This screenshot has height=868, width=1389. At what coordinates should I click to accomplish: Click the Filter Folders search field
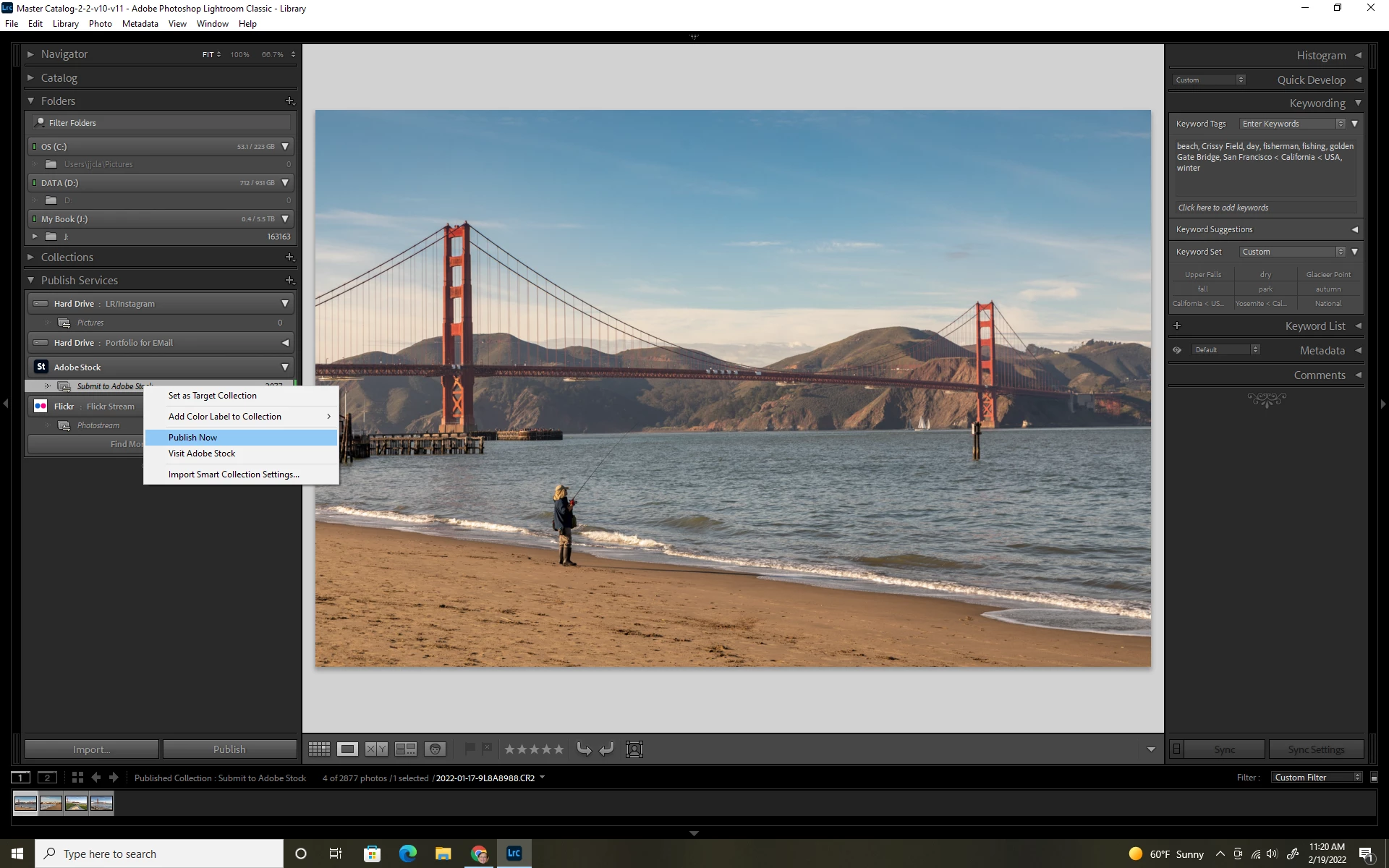coord(163,123)
